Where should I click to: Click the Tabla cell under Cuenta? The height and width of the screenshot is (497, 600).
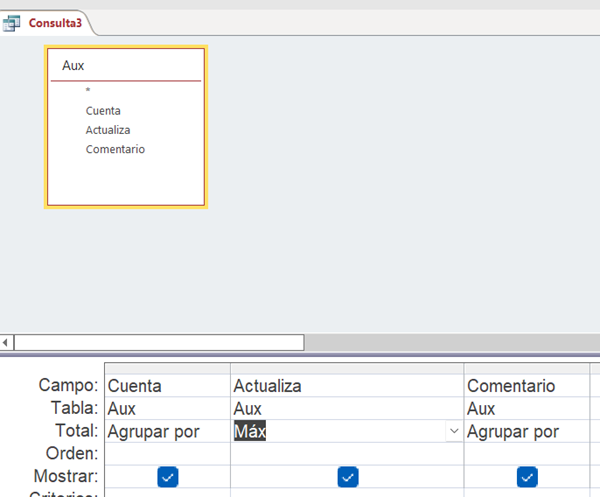pos(168,409)
